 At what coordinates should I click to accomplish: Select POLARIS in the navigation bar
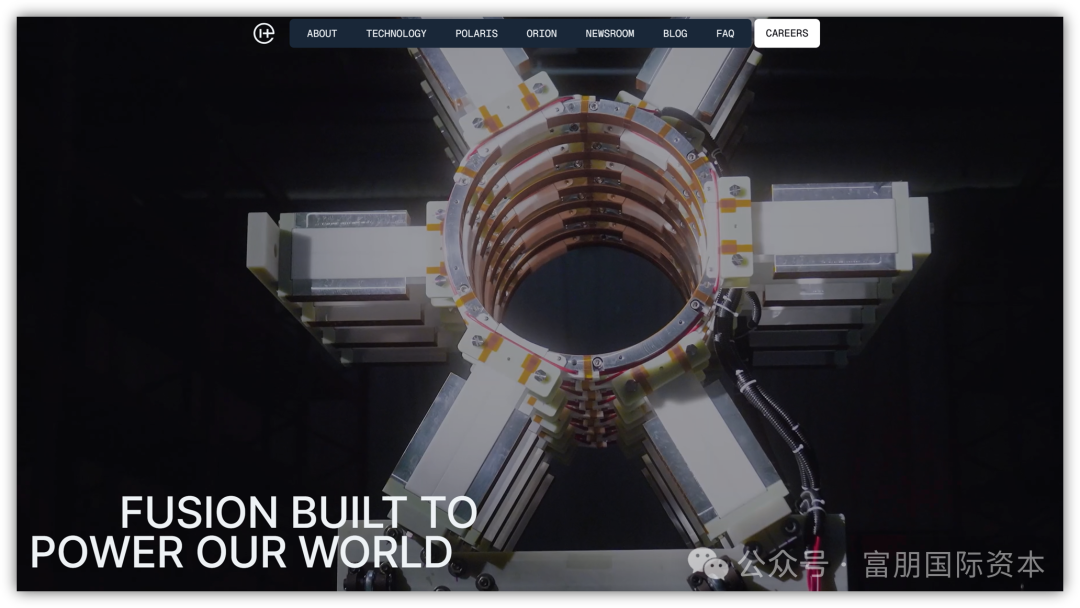(x=476, y=33)
